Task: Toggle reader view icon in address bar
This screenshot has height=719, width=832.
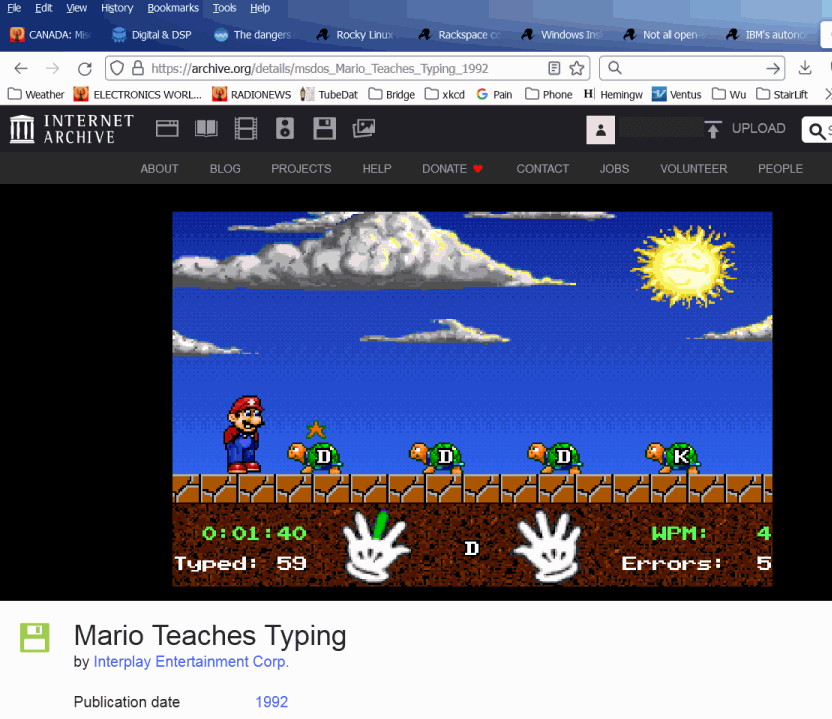Action: pos(554,68)
